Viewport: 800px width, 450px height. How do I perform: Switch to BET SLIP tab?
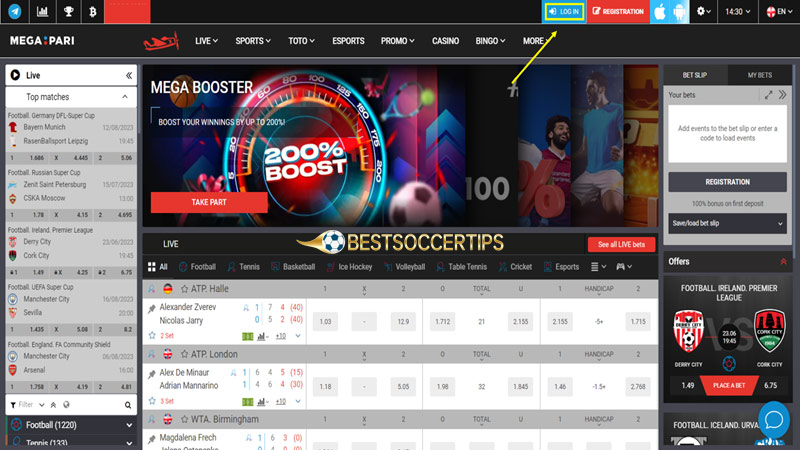(695, 75)
